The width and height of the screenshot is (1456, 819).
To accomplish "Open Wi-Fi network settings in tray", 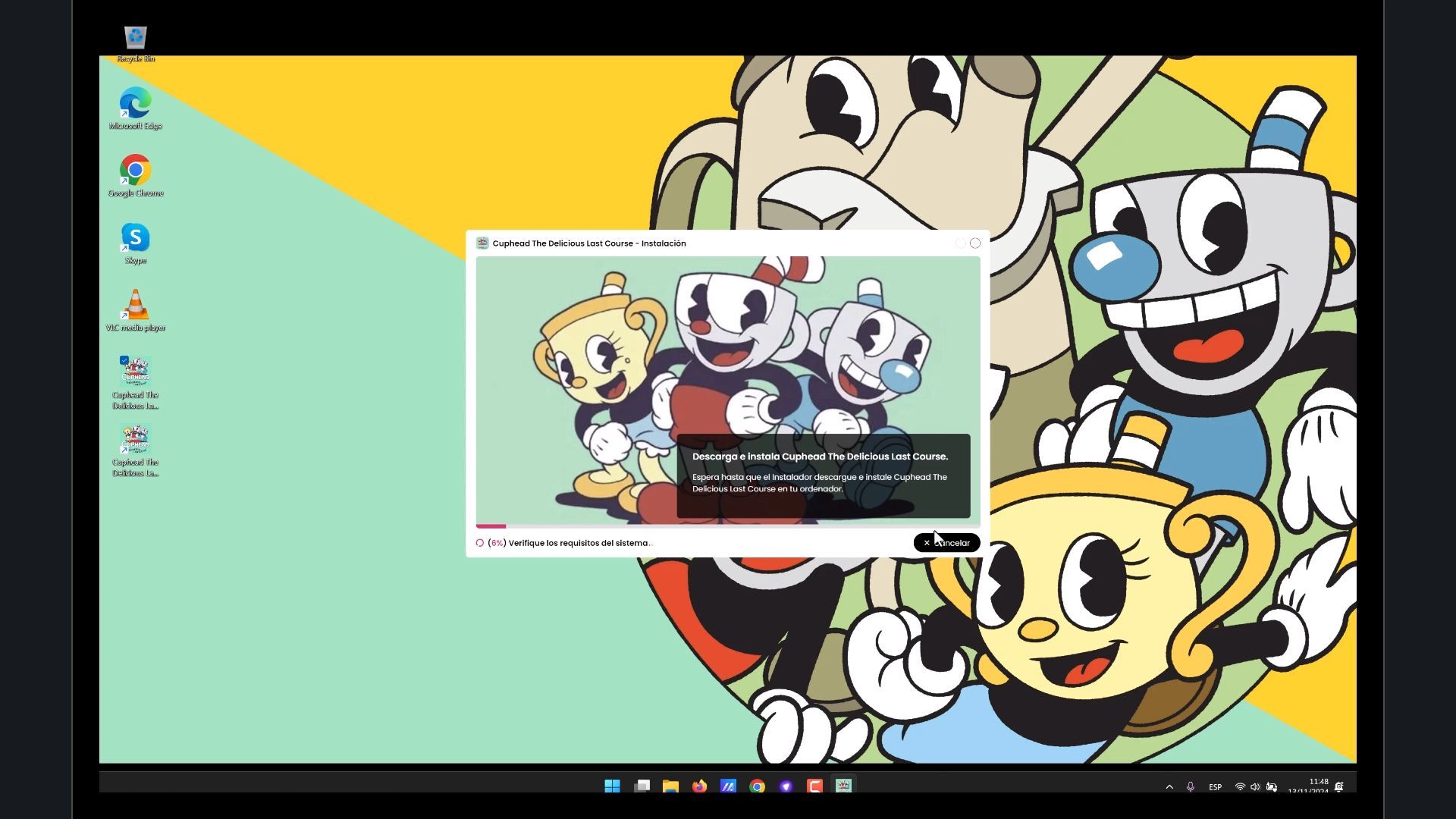I will click(x=1240, y=787).
